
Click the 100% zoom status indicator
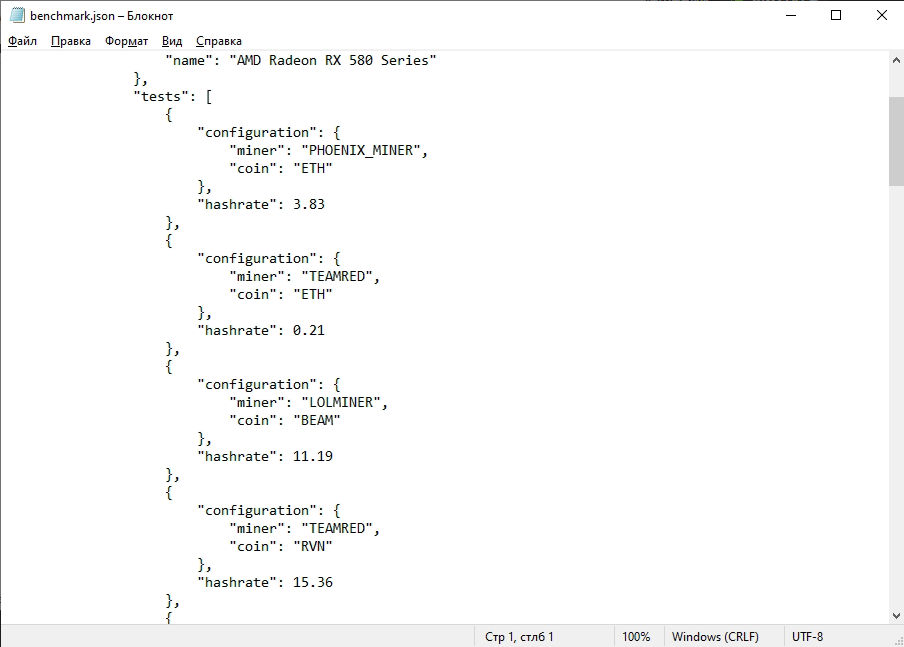point(635,637)
